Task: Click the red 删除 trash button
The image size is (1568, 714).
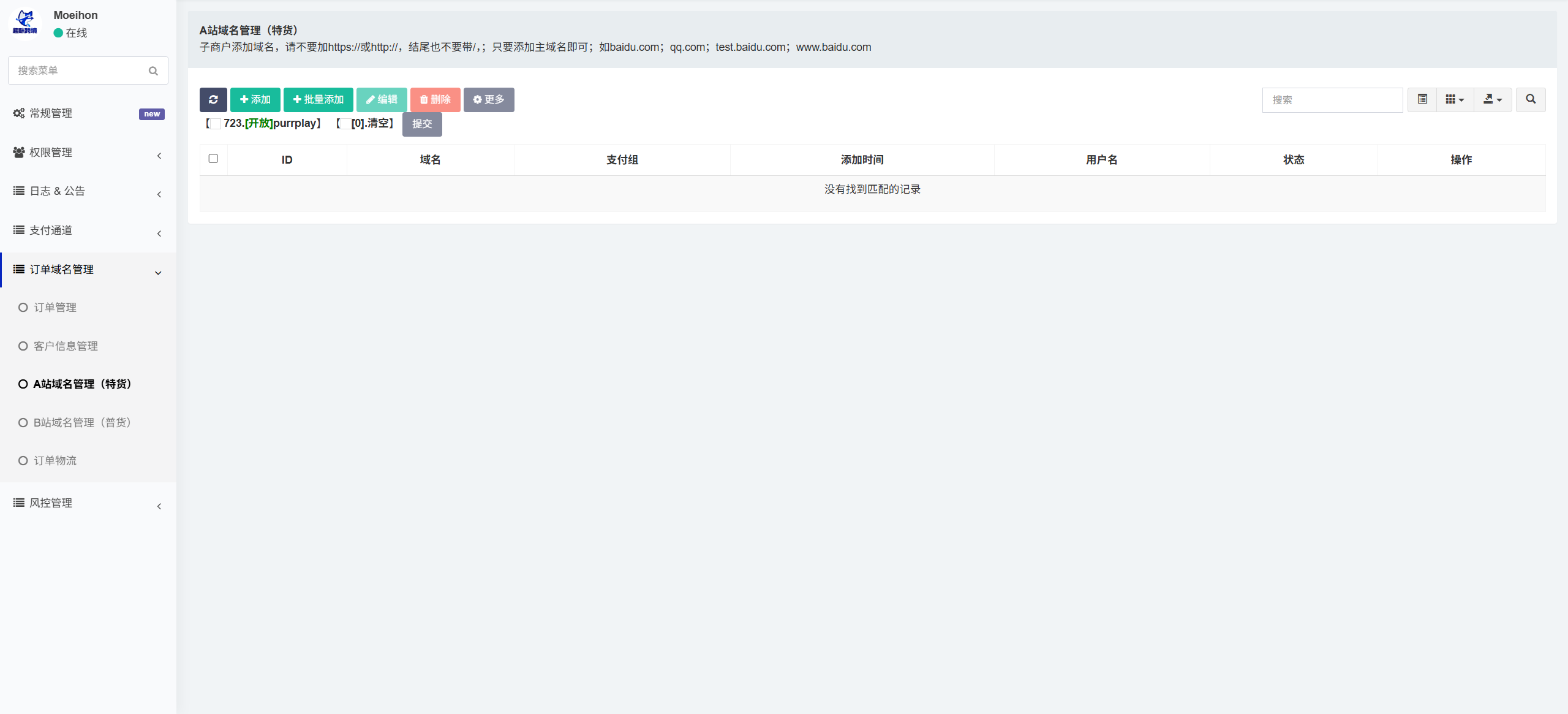Action: (x=435, y=99)
